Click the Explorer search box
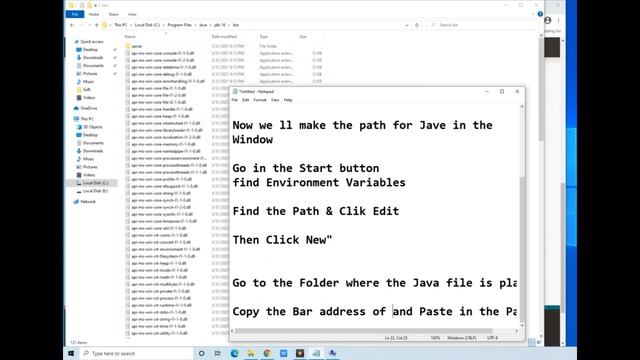This screenshot has width=640, height=360. click(484, 25)
